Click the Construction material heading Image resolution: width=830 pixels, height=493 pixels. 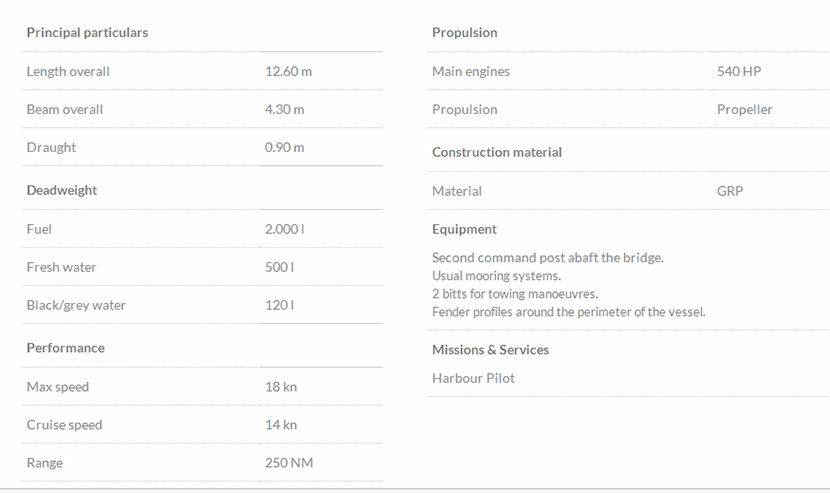[x=496, y=153]
